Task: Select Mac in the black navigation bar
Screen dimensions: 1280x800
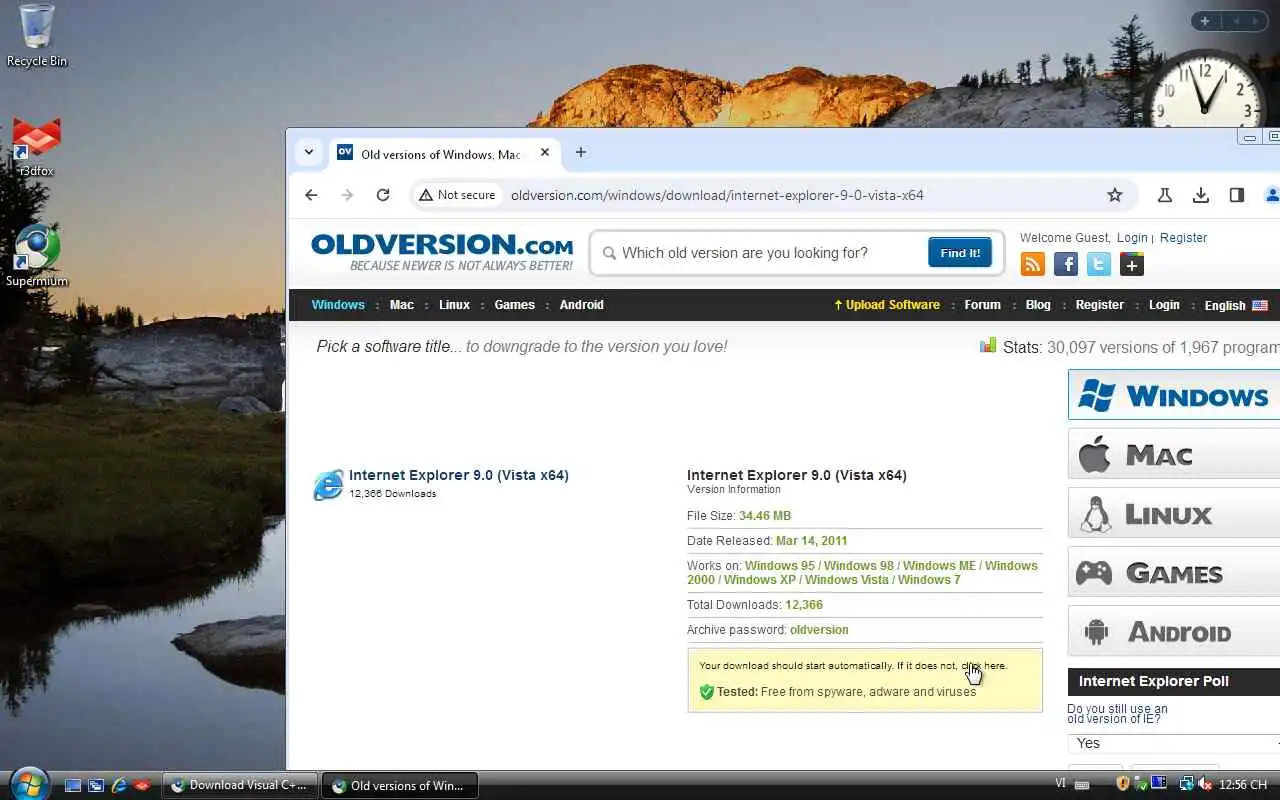Action: (402, 305)
